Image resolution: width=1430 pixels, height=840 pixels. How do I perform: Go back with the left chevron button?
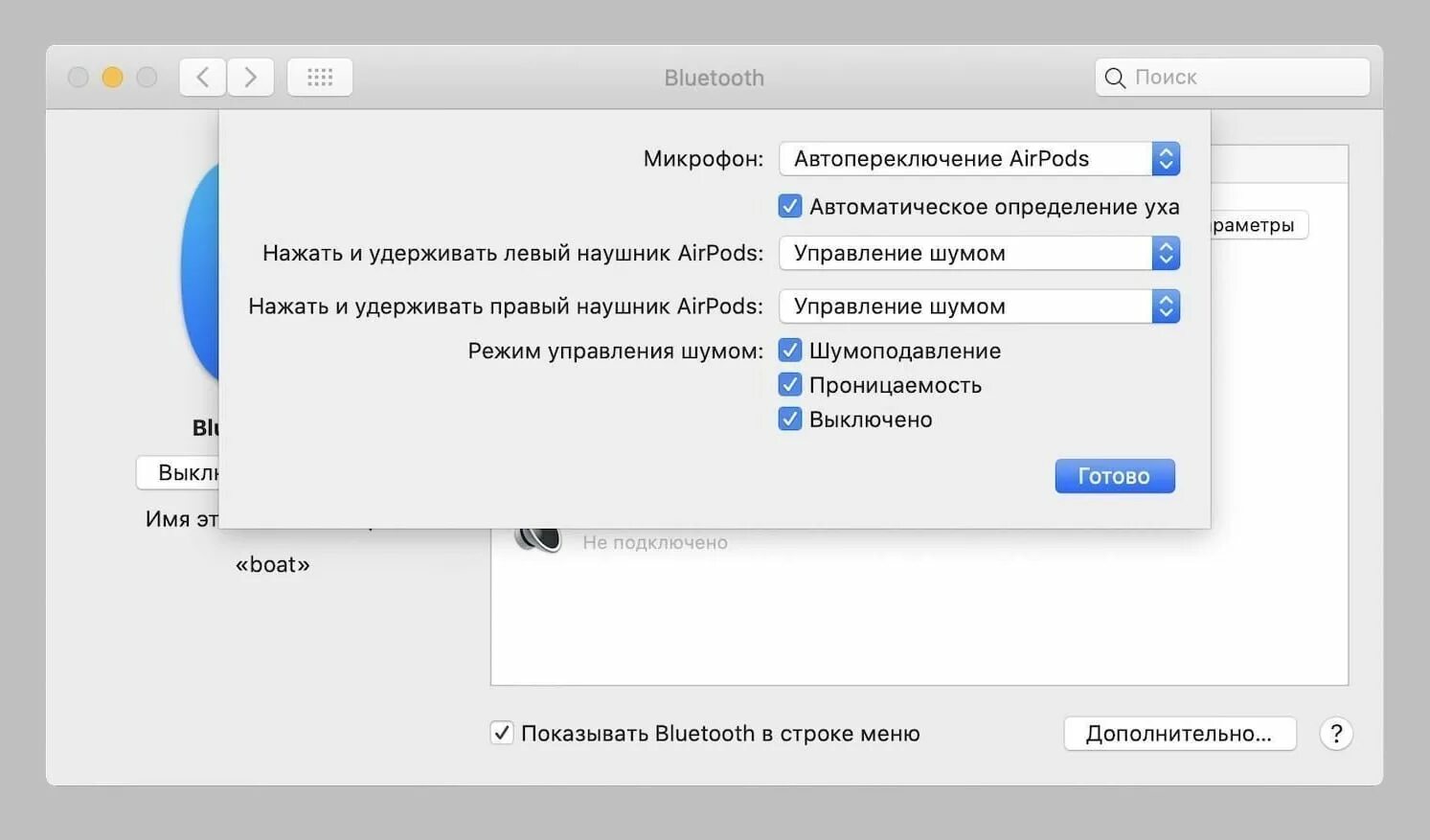click(203, 78)
